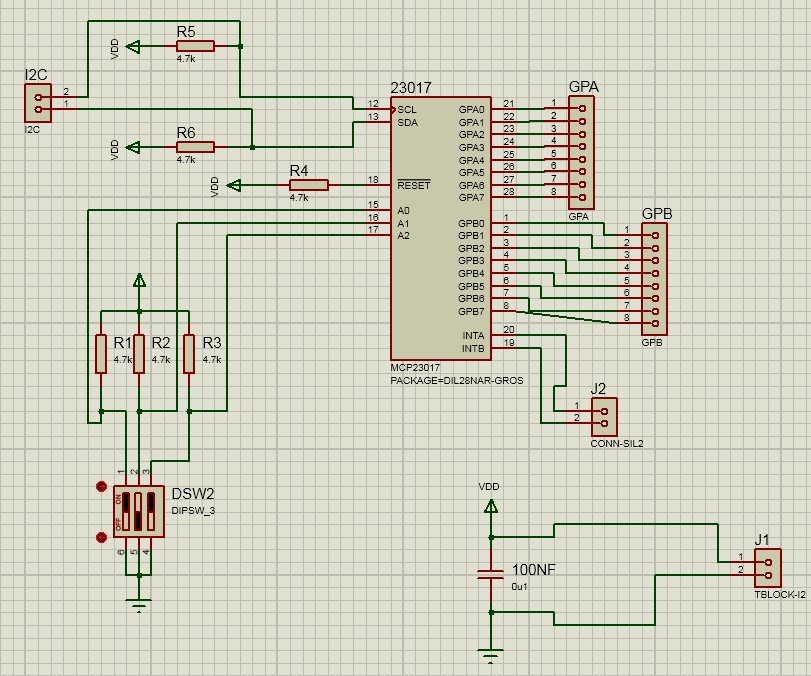Click the 'CONN-SIL2' label
Image resolution: width=811 pixels, height=676 pixels.
point(617,444)
